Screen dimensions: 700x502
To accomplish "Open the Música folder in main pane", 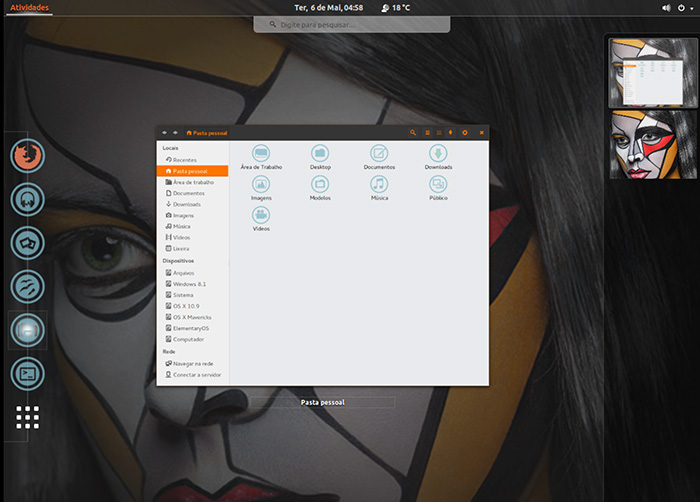I will 379,188.
